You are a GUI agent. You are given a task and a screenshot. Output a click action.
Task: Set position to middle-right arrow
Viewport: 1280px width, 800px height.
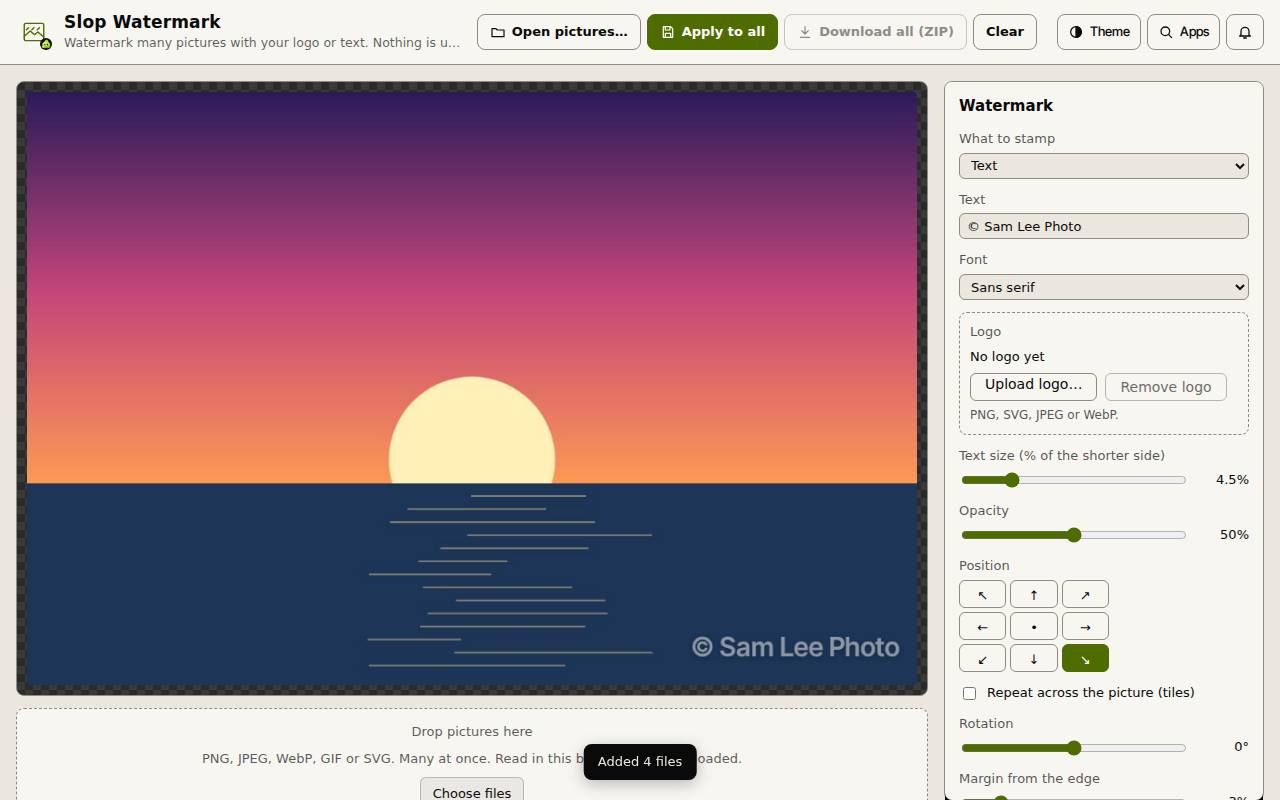pyautogui.click(x=1085, y=626)
